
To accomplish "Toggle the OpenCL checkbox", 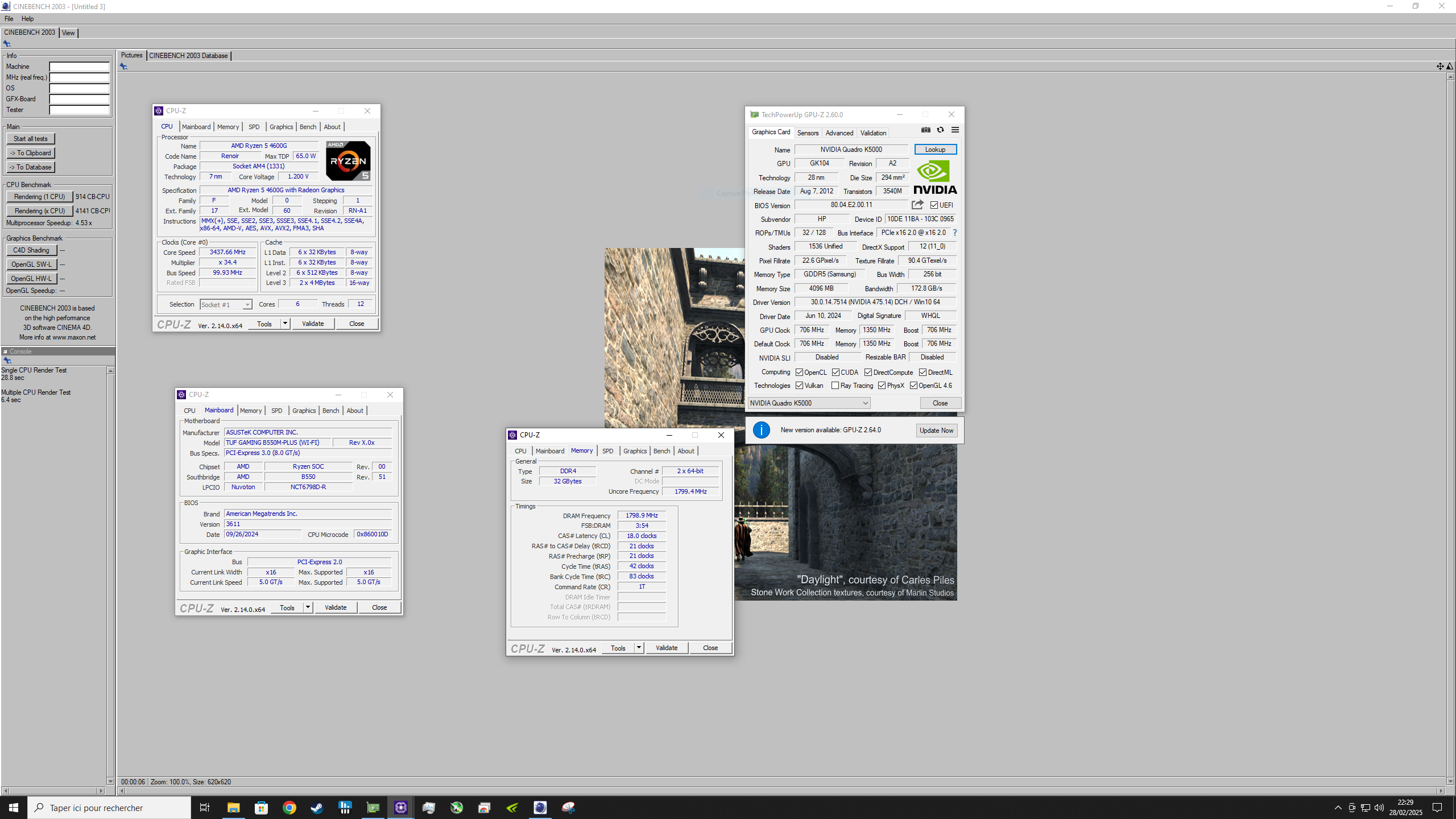I will coord(799,373).
